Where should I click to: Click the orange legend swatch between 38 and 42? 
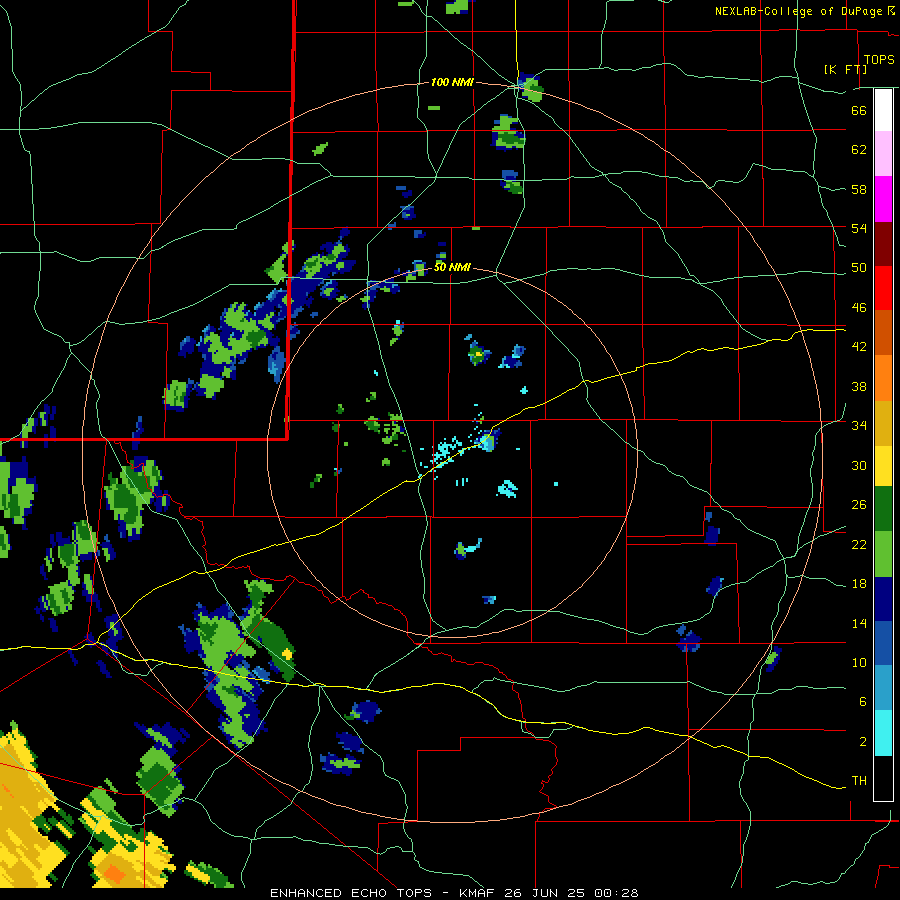(883, 378)
